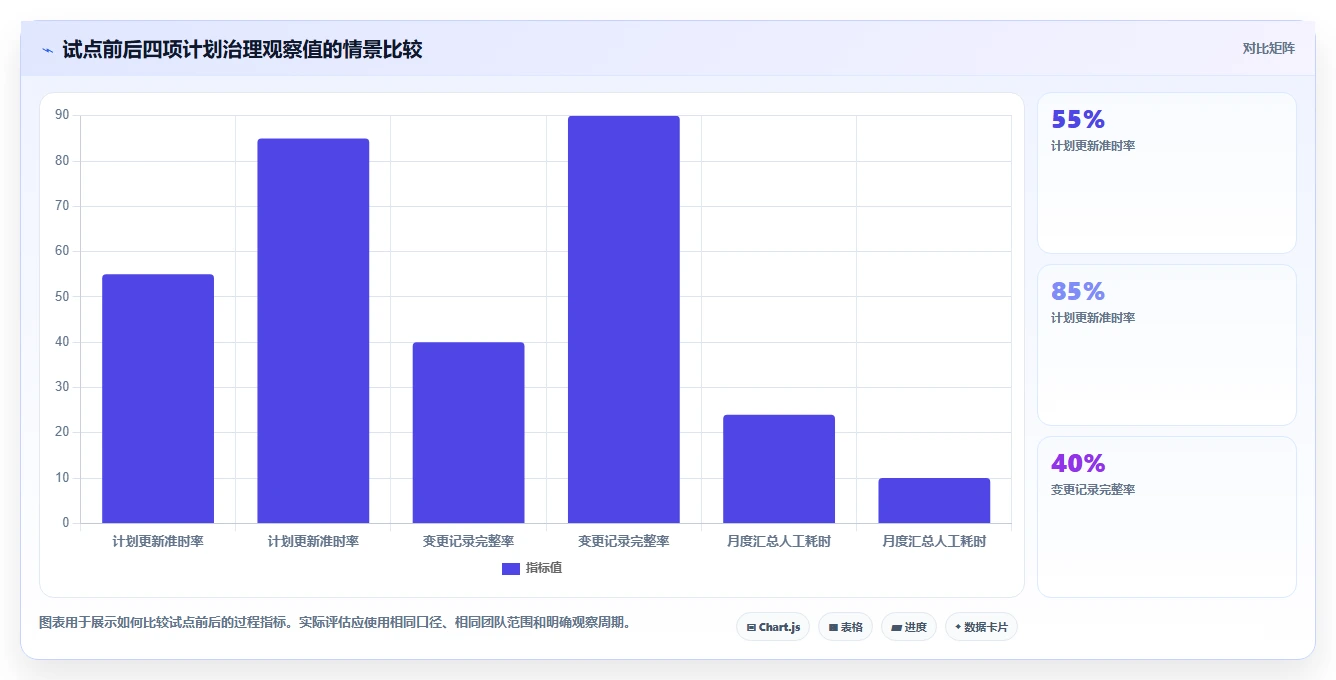
Task: Click the tallest bar at value 90
Action: [x=624, y=320]
